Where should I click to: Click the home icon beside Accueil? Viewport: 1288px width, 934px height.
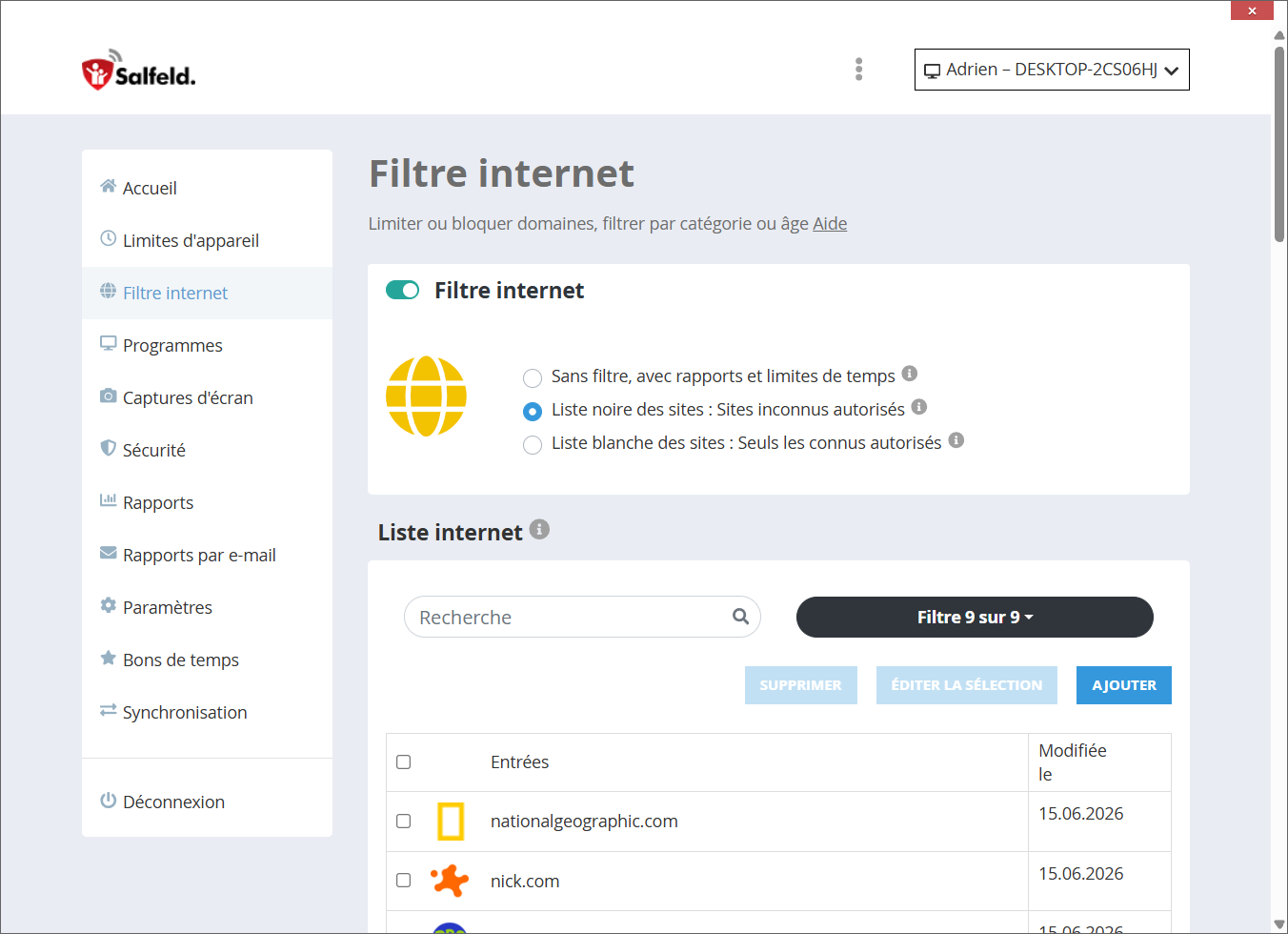click(109, 186)
